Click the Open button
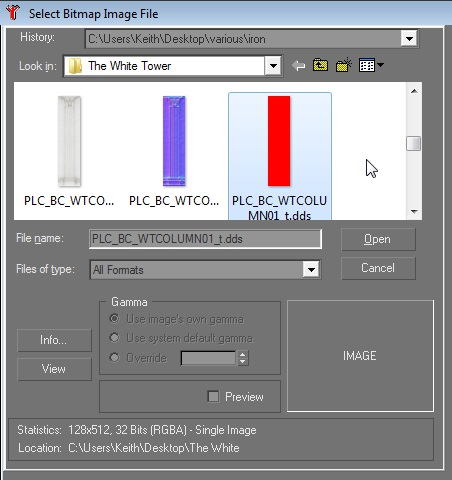 click(378, 239)
